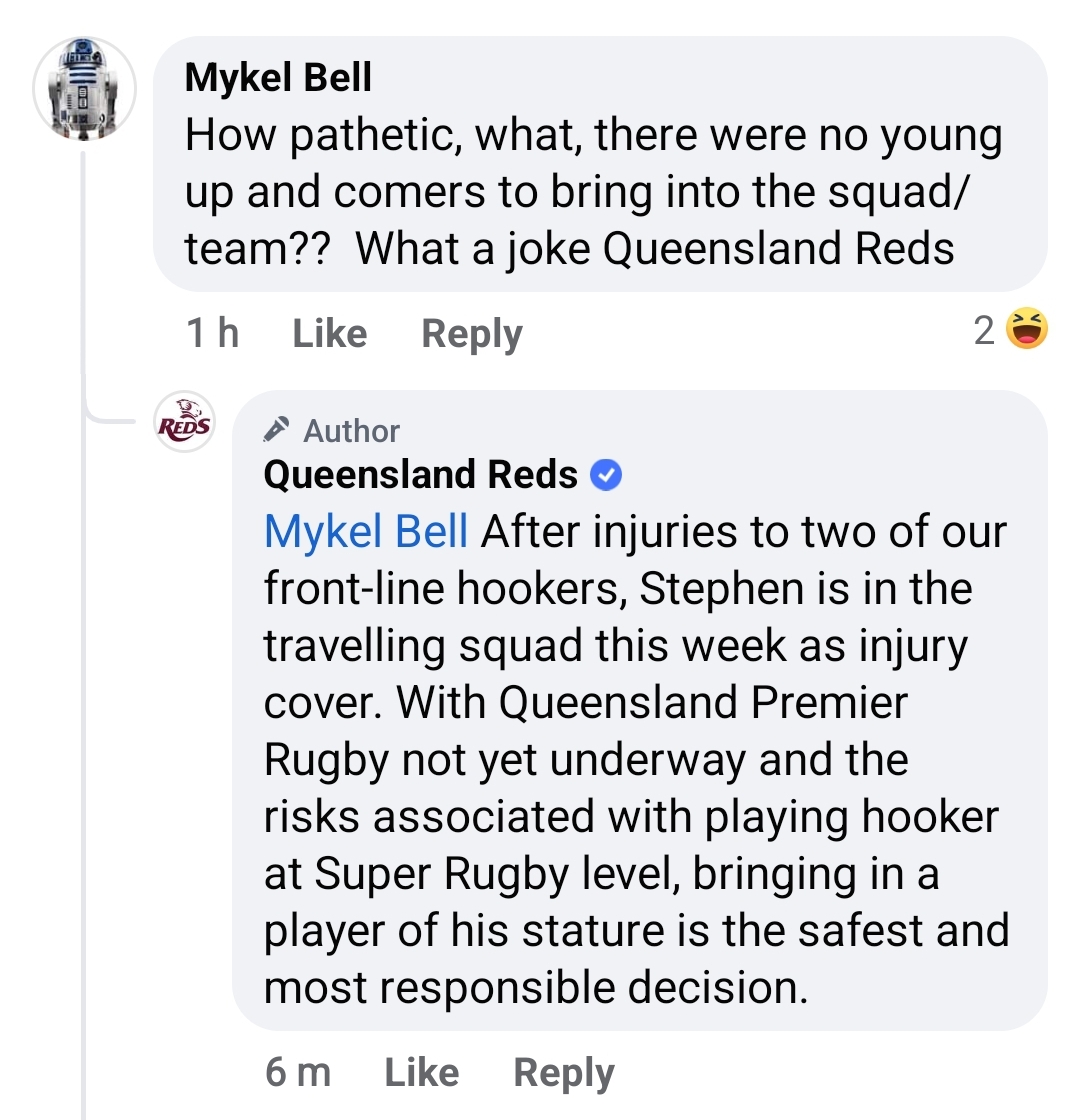Click the '6 m' reply timestamp
The width and height of the screenshot is (1080, 1120).
(298, 1072)
